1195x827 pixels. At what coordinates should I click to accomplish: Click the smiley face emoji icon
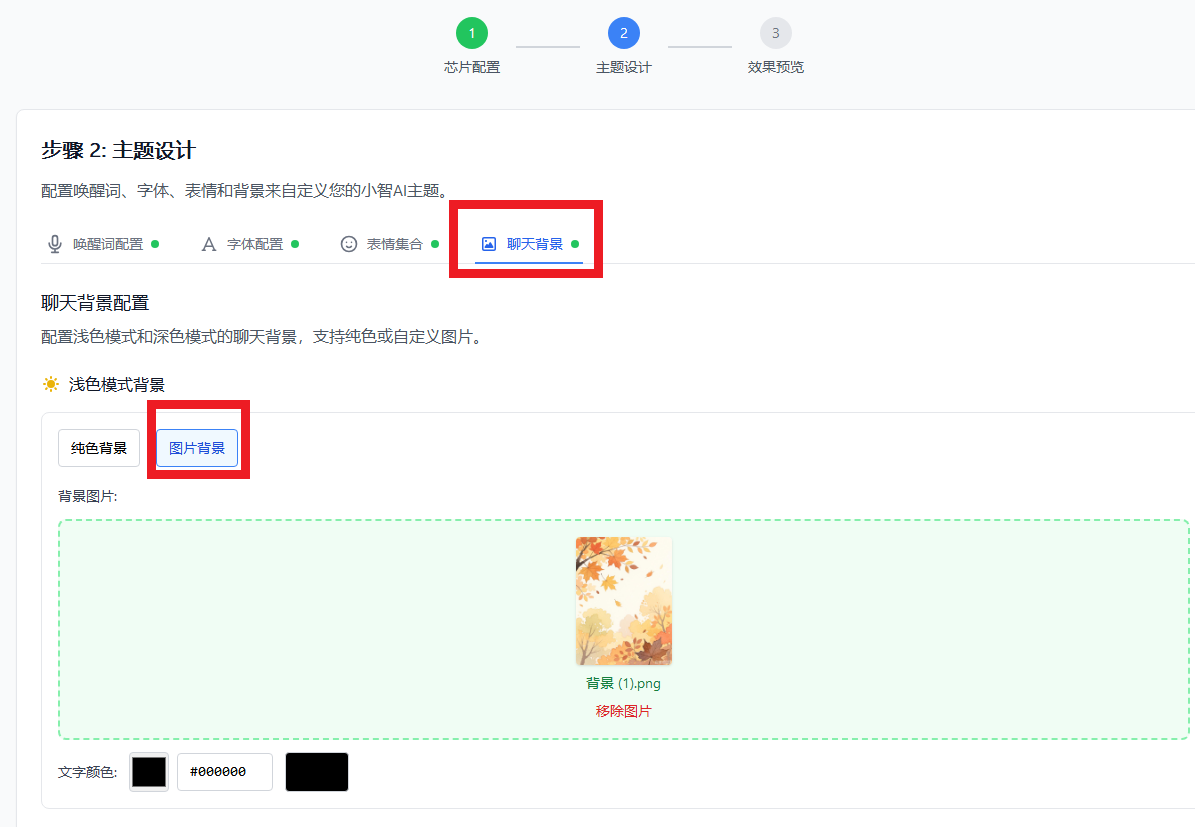pos(349,244)
